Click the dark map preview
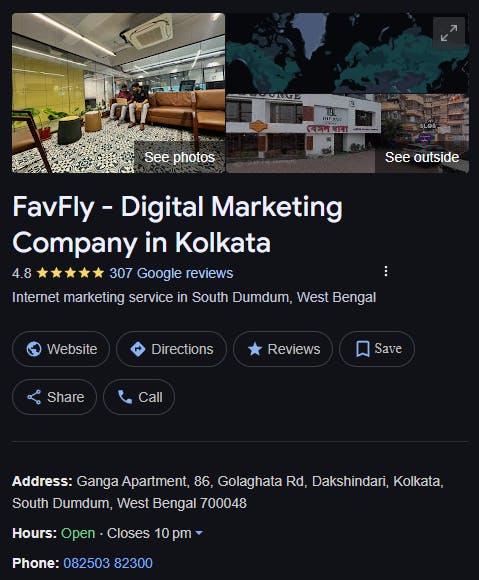This screenshot has width=479, height=580. 348,53
